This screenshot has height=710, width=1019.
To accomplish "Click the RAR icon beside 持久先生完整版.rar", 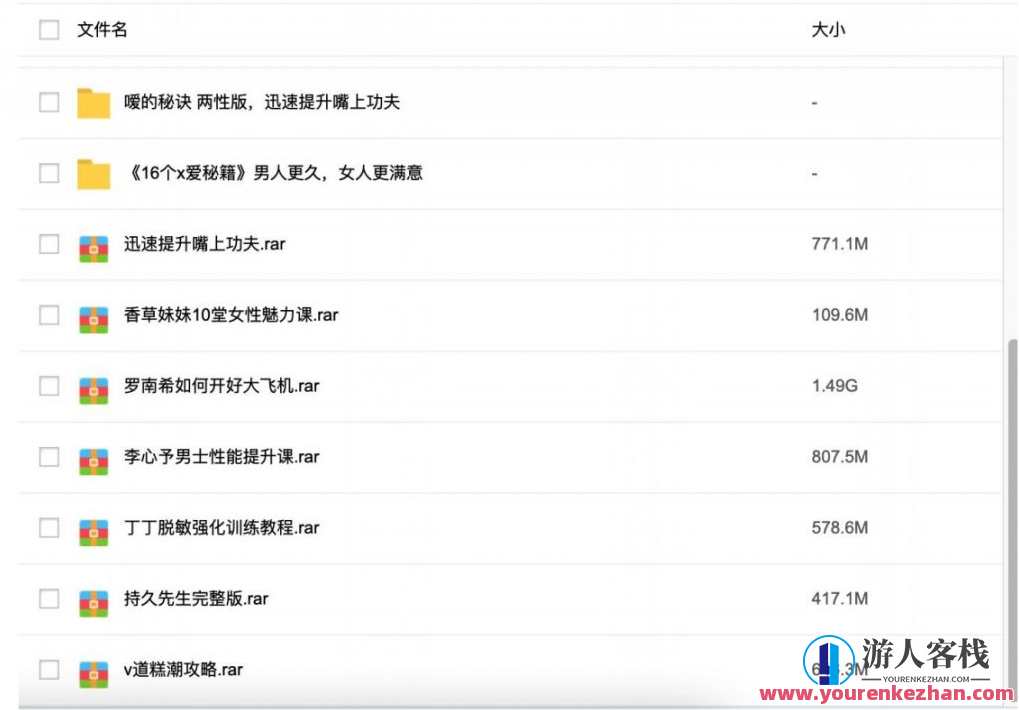I will point(93,598).
